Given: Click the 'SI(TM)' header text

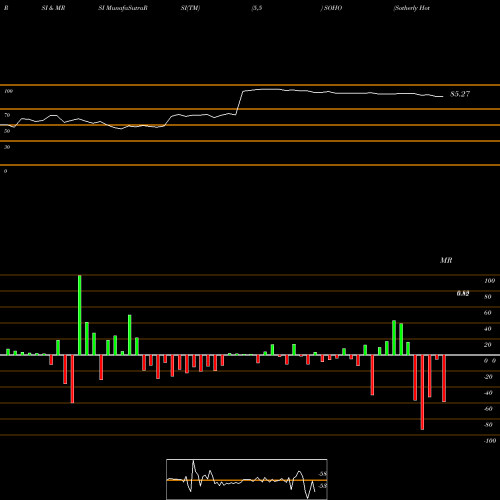Looking at the screenshot, I should pyautogui.click(x=190, y=8).
